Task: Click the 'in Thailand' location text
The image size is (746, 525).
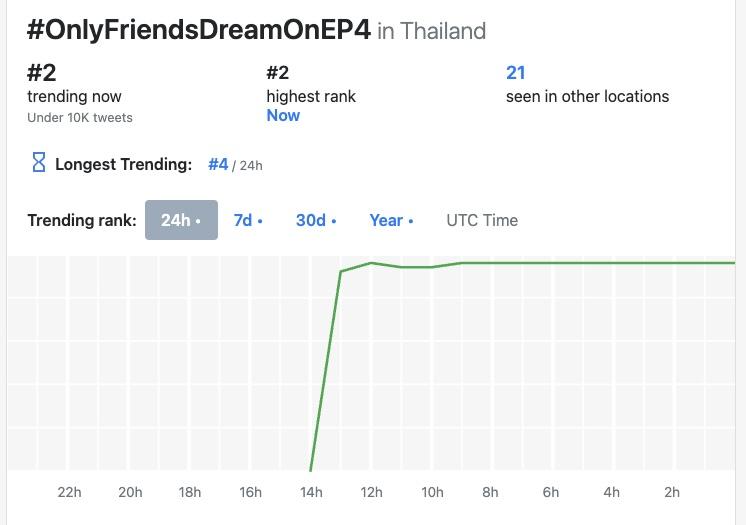Action: [x=431, y=31]
